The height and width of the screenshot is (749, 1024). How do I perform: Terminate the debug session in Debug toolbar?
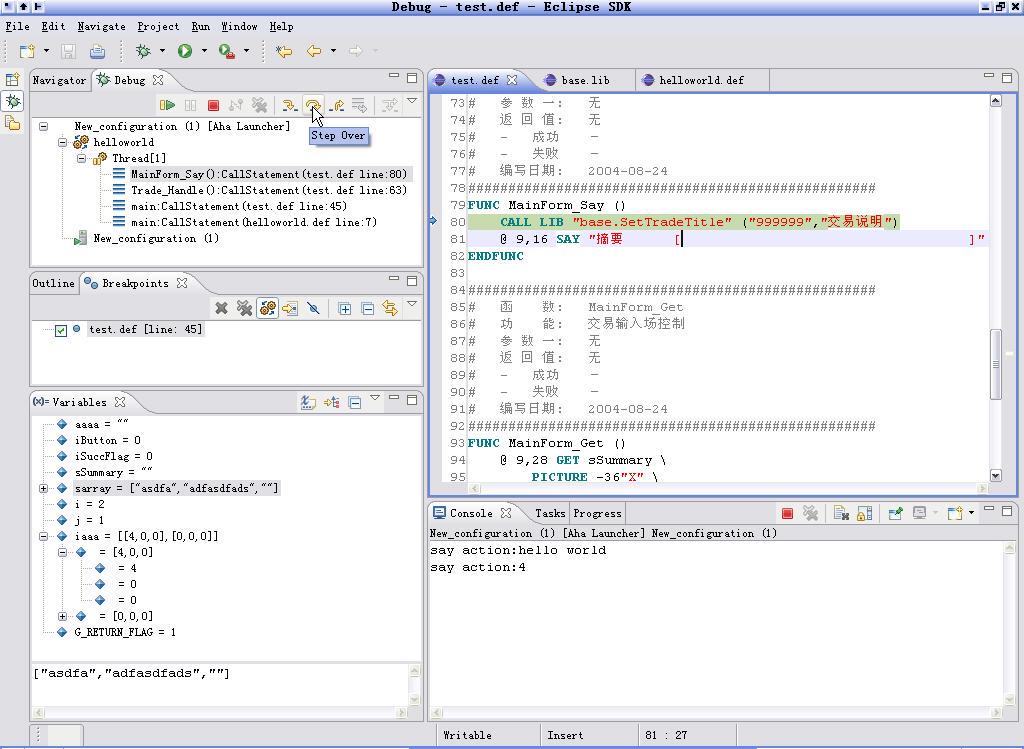[213, 105]
